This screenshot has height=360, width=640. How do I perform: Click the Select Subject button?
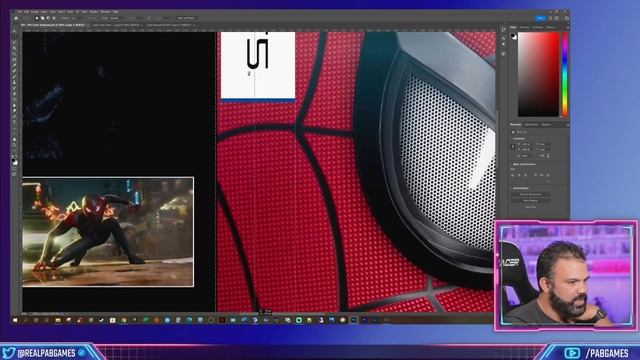[x=530, y=201]
